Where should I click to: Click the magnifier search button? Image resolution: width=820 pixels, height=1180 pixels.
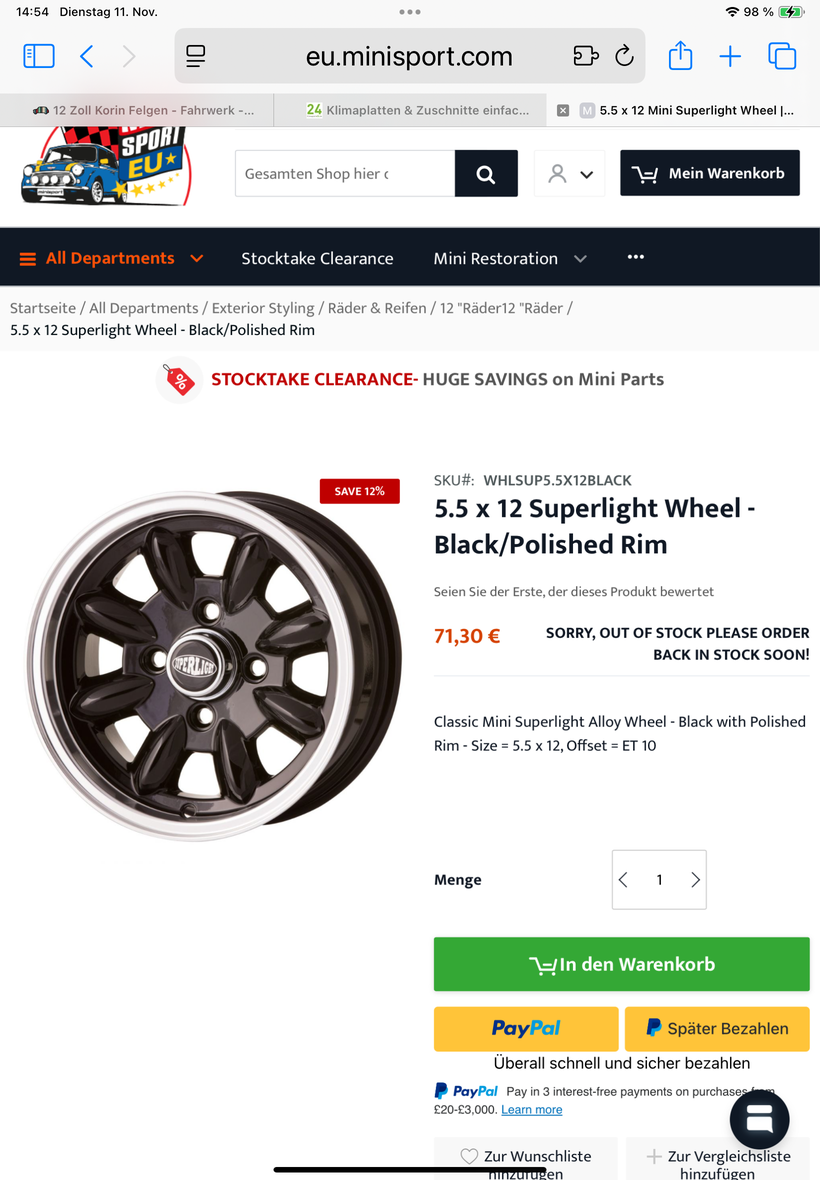pyautogui.click(x=486, y=174)
